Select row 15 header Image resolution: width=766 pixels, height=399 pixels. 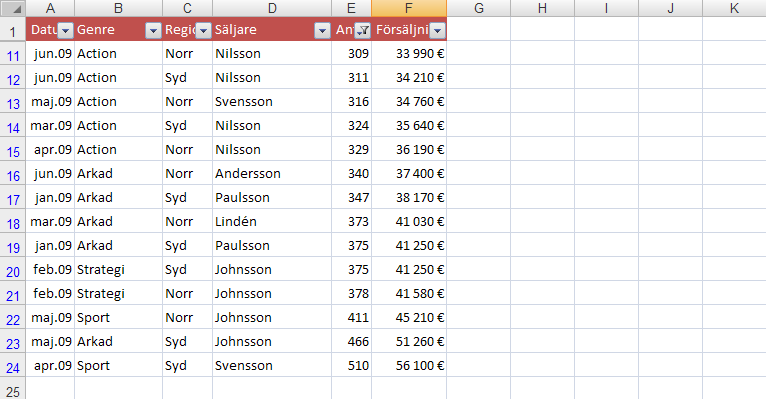(13, 149)
